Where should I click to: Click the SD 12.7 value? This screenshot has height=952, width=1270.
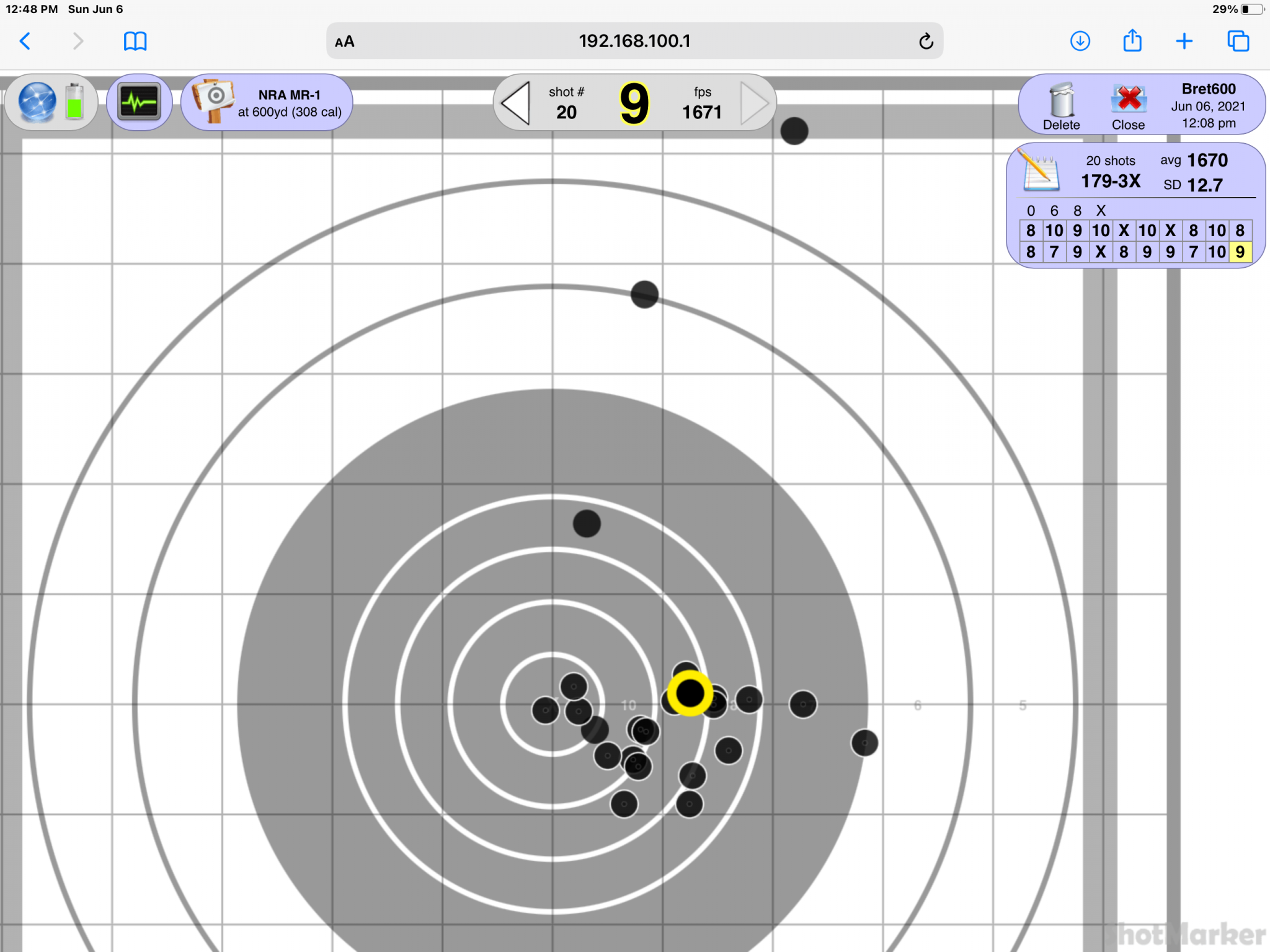pyautogui.click(x=1193, y=185)
